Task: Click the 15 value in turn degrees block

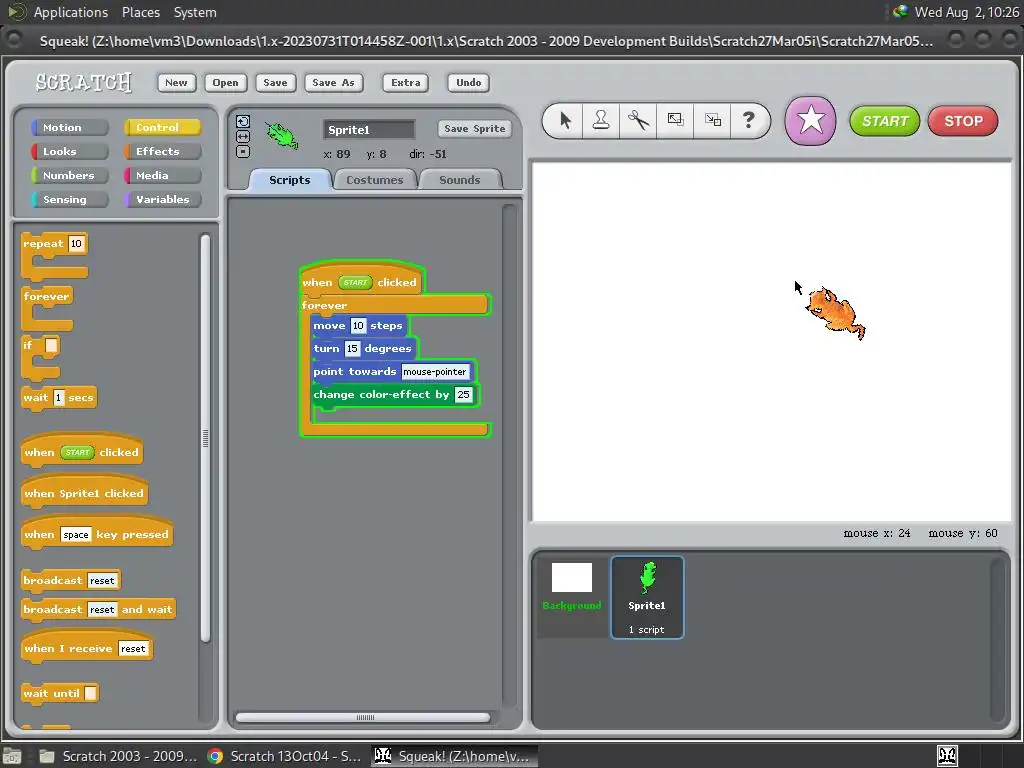Action: tap(352, 348)
